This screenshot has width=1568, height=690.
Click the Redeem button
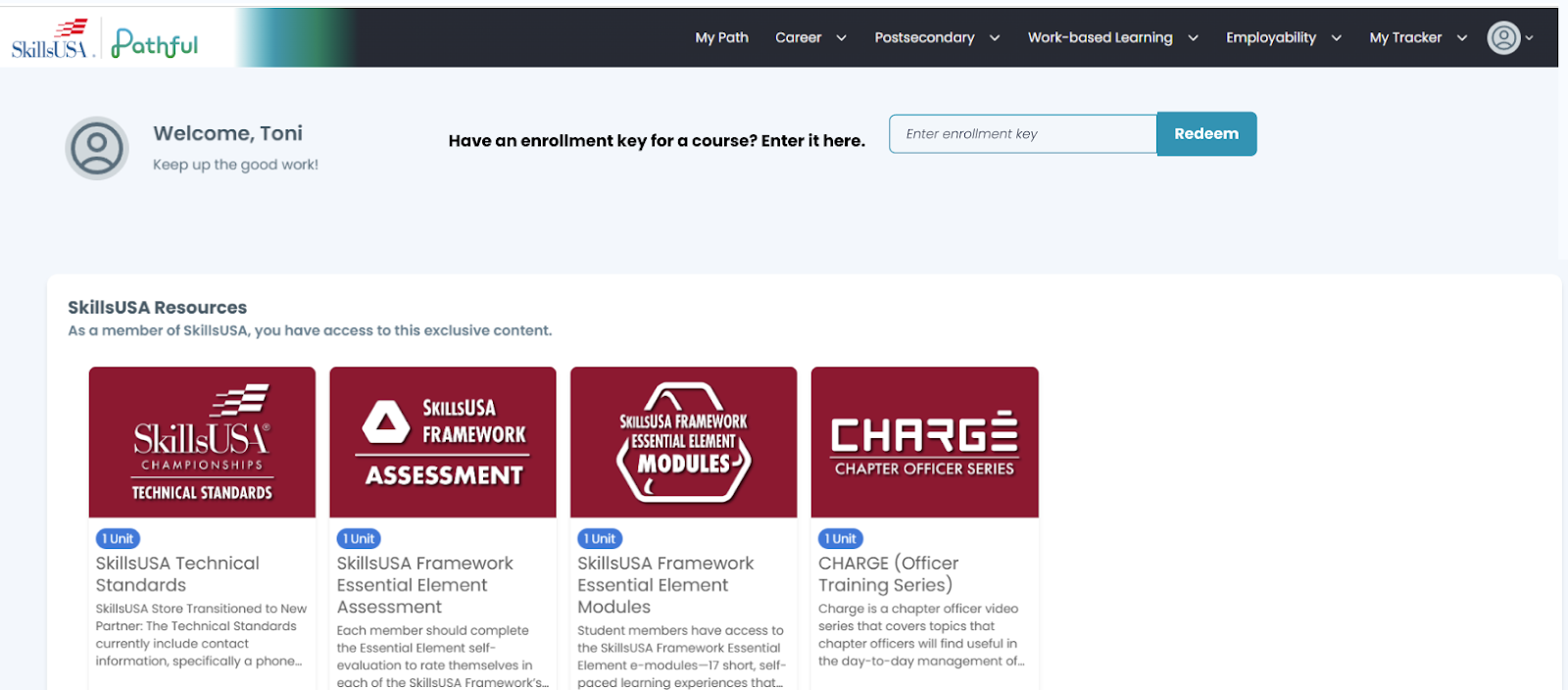coord(1206,134)
